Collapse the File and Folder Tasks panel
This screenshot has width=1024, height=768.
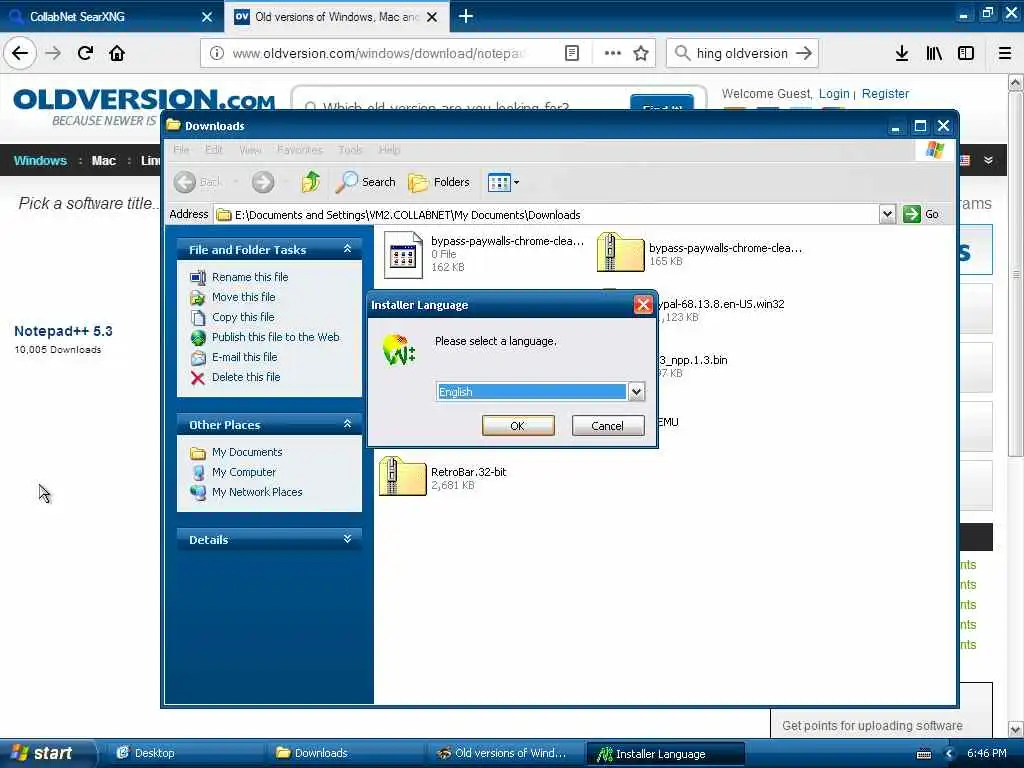(347, 249)
